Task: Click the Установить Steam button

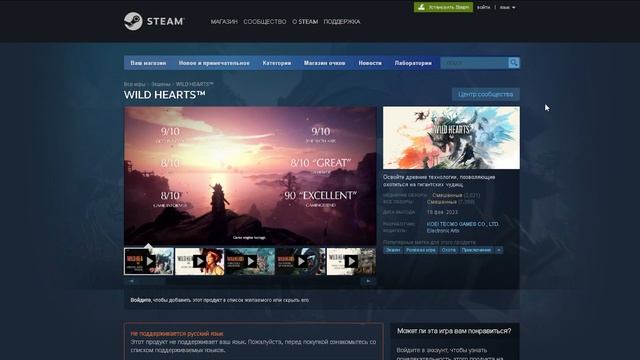Action: click(443, 7)
